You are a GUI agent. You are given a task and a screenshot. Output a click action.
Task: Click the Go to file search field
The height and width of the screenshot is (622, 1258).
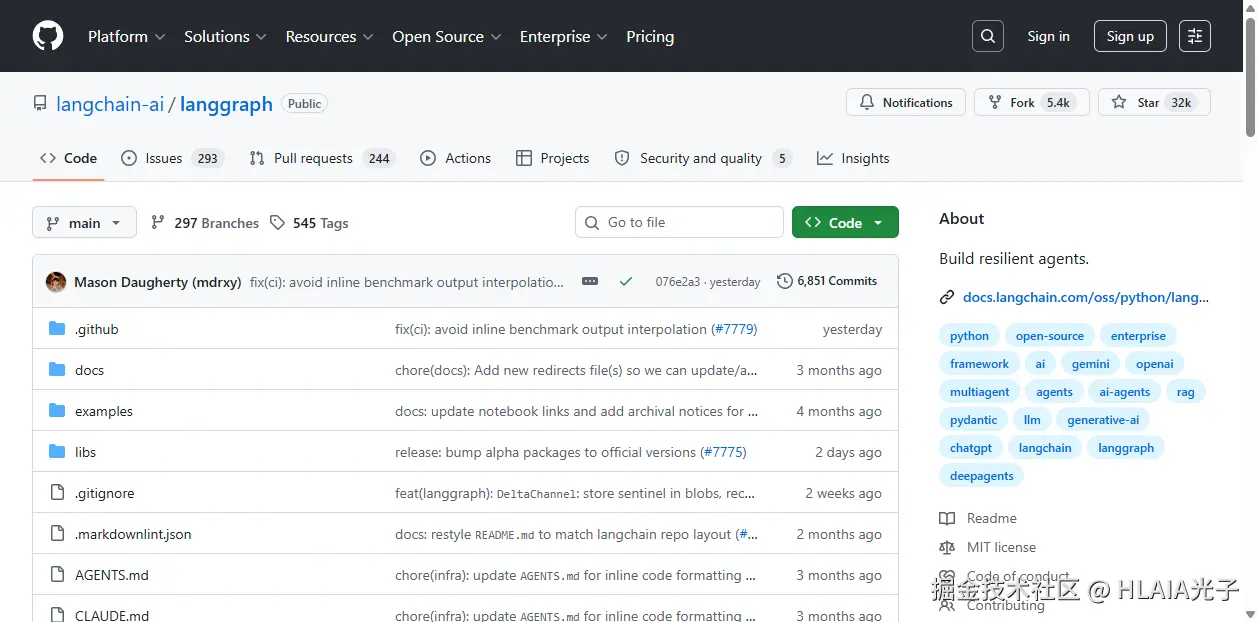click(x=679, y=222)
